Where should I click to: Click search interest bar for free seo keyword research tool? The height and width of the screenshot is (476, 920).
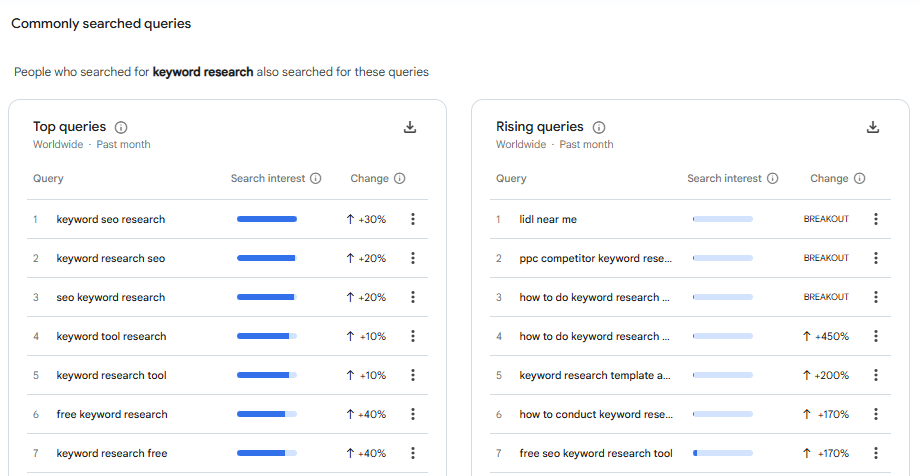723,453
